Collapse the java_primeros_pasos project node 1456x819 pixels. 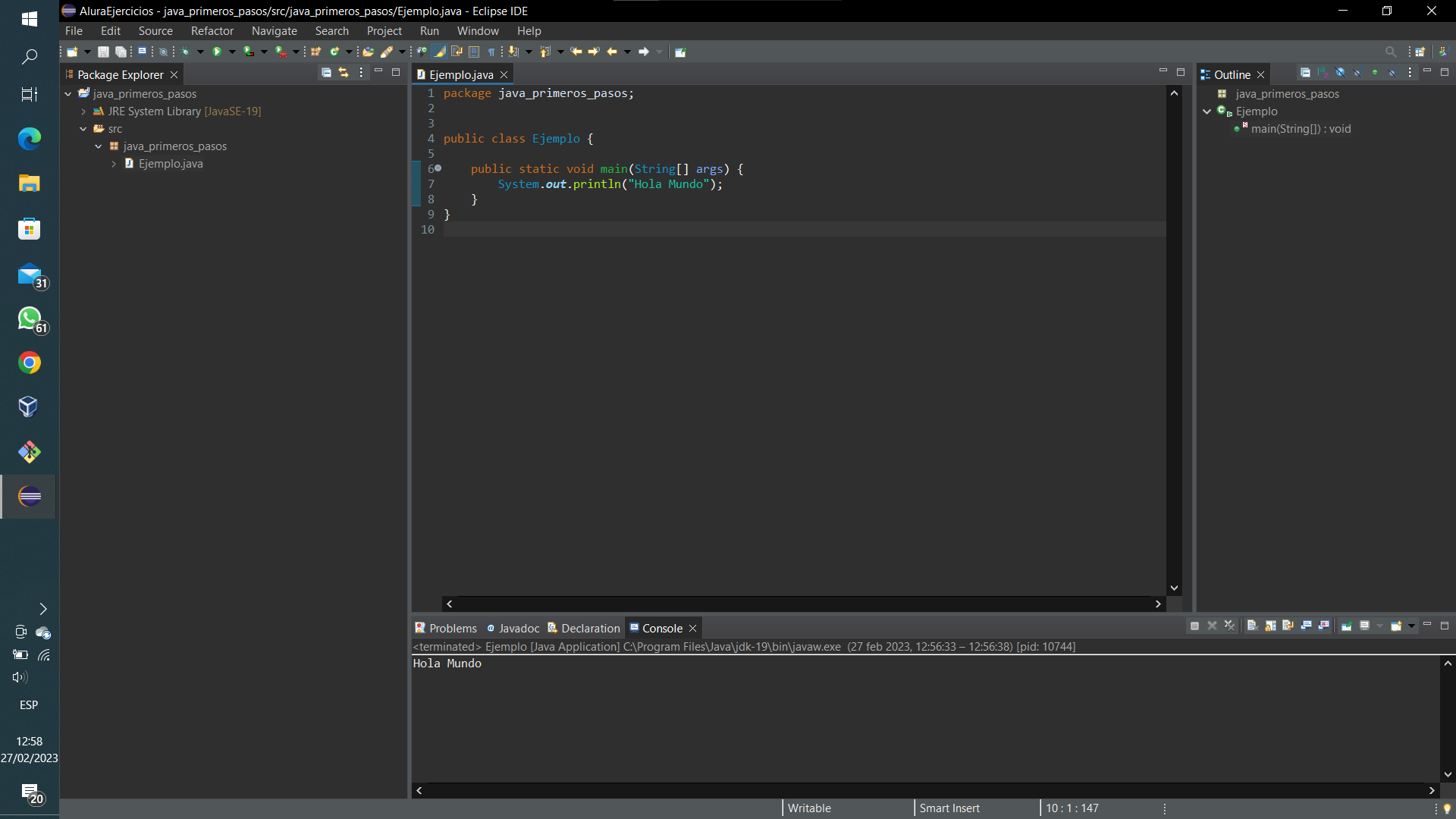click(68, 94)
